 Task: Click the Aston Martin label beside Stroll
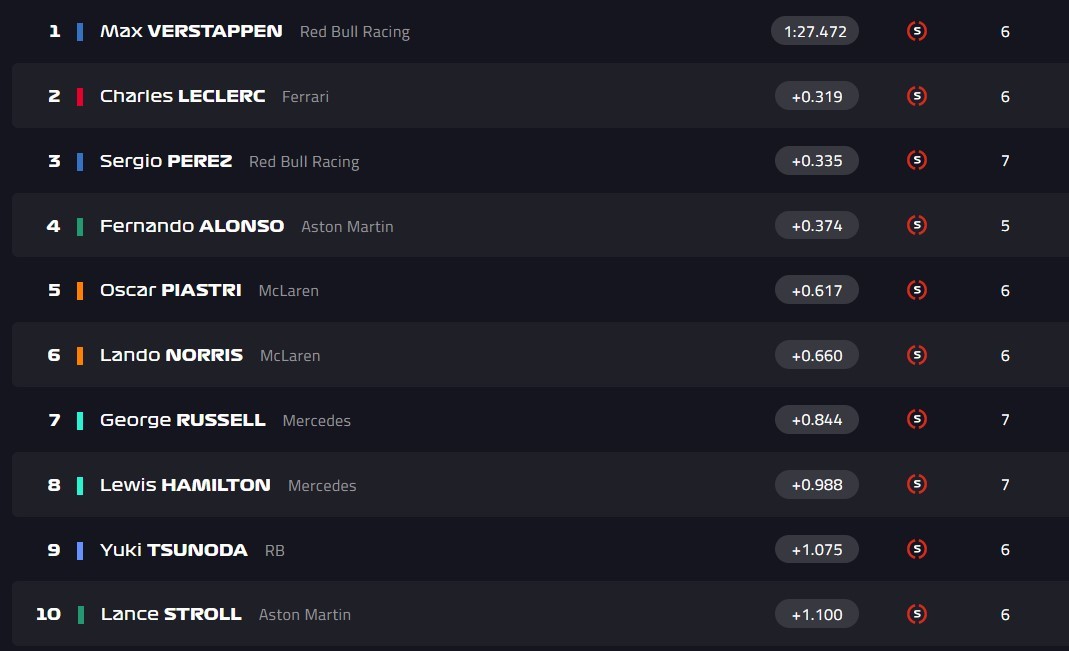pos(305,615)
